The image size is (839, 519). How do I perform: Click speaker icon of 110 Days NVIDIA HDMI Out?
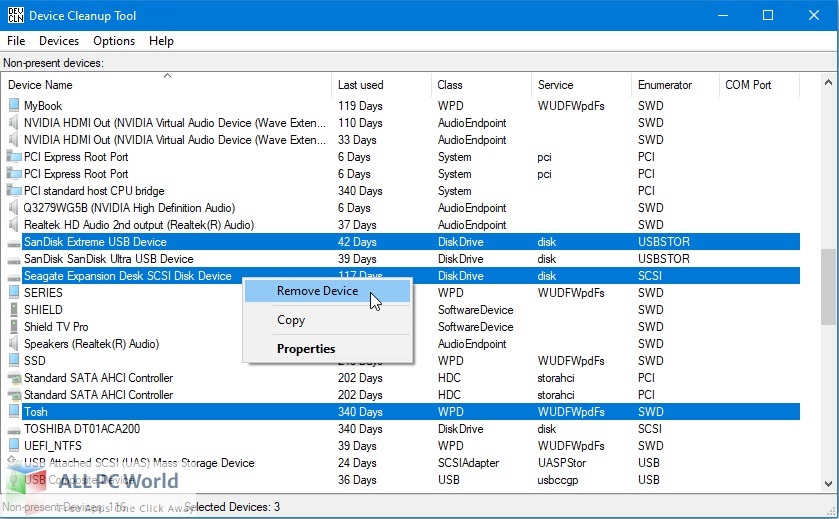(x=14, y=123)
